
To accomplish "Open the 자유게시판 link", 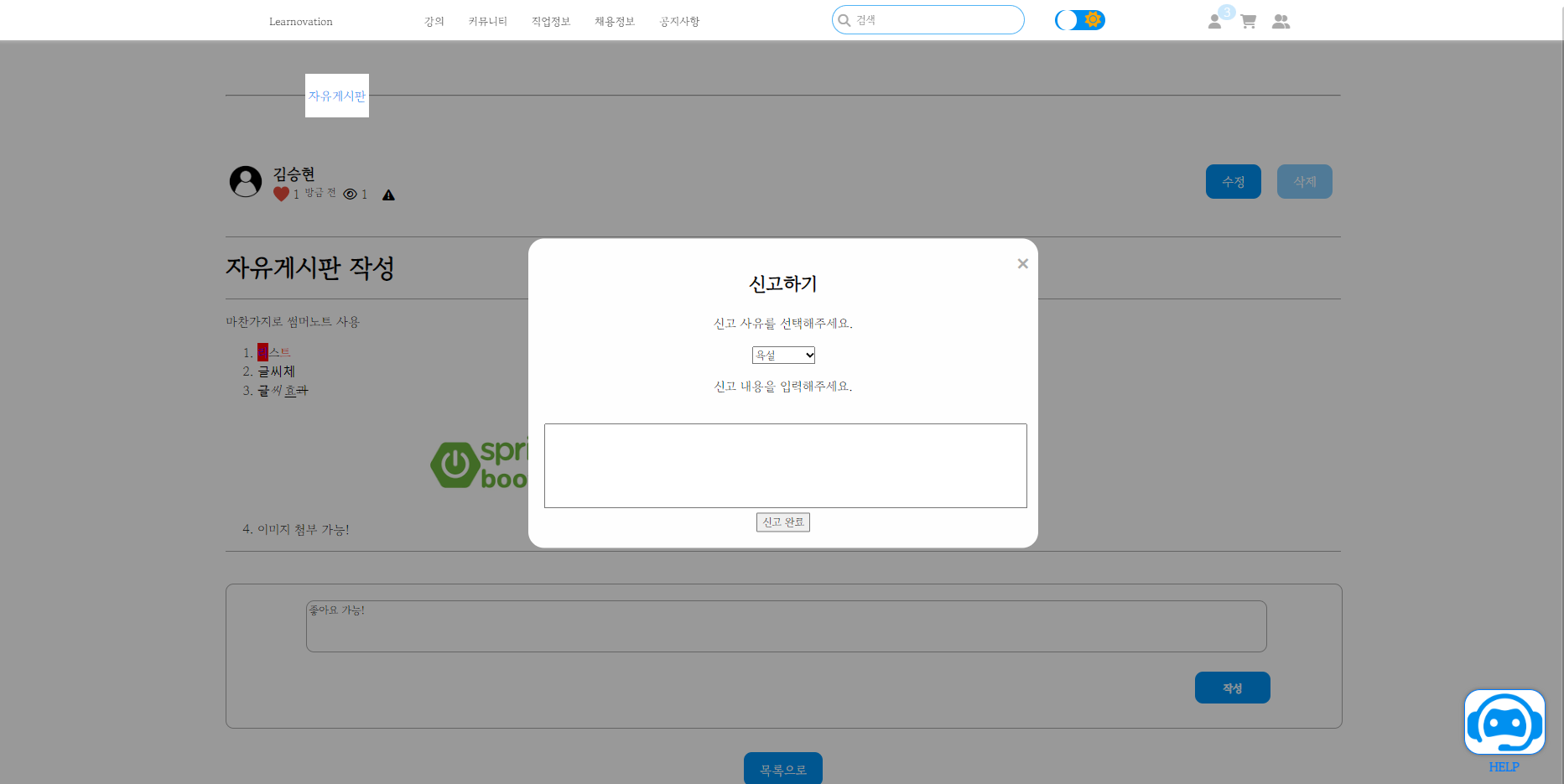I will [x=337, y=96].
